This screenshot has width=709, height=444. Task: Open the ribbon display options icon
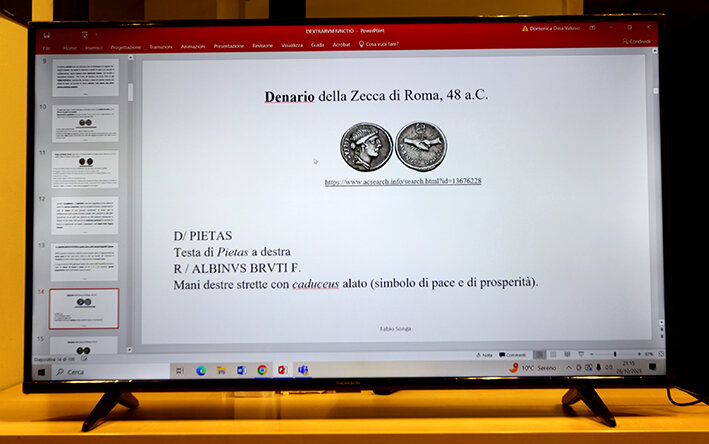(592, 28)
